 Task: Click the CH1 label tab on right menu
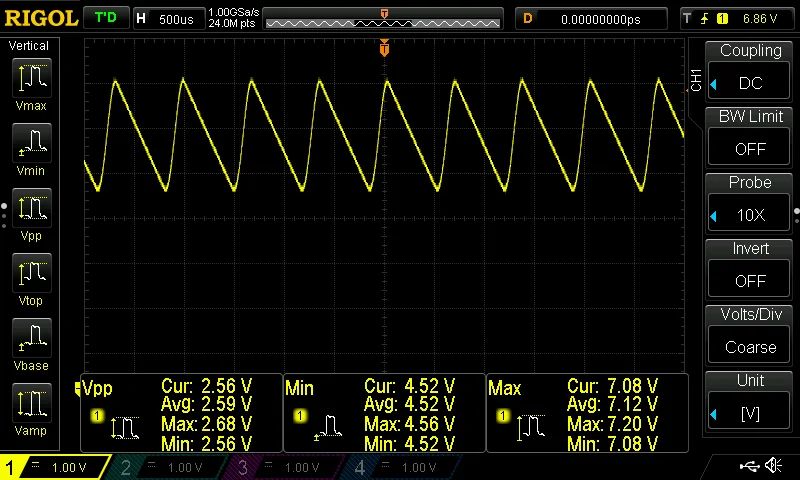click(x=696, y=80)
